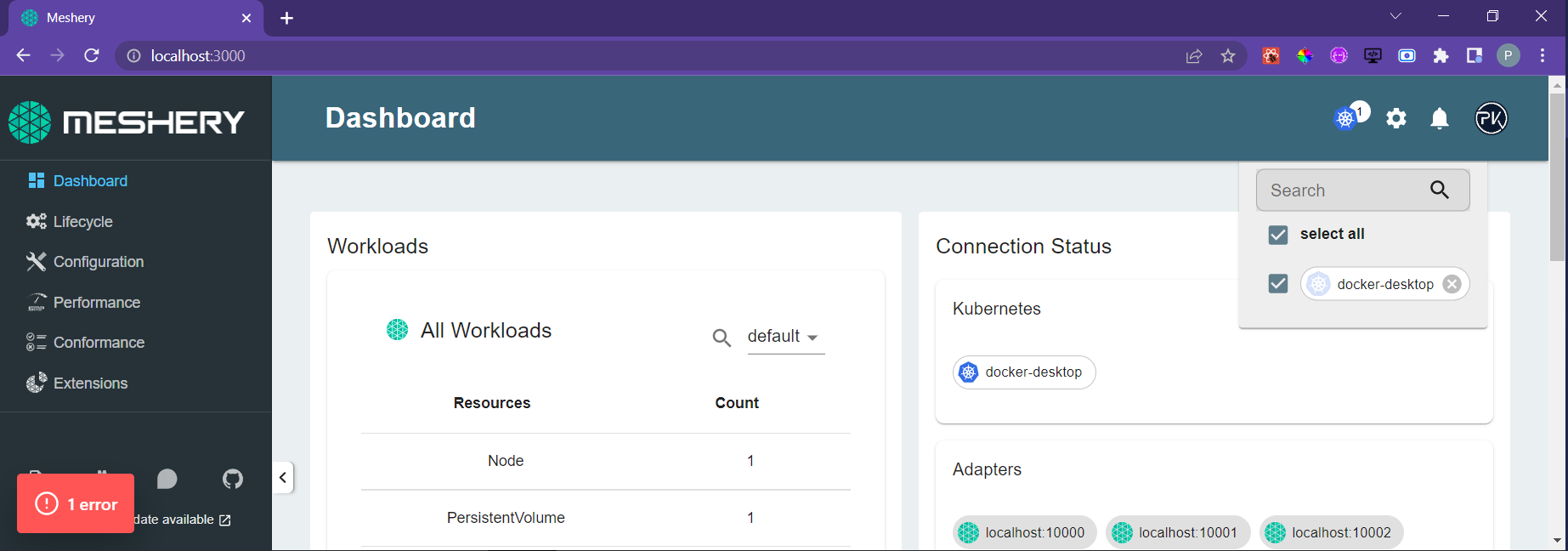Image resolution: width=1568 pixels, height=551 pixels.
Task: Open the Chrome extensions puzzle icon
Action: [1441, 56]
